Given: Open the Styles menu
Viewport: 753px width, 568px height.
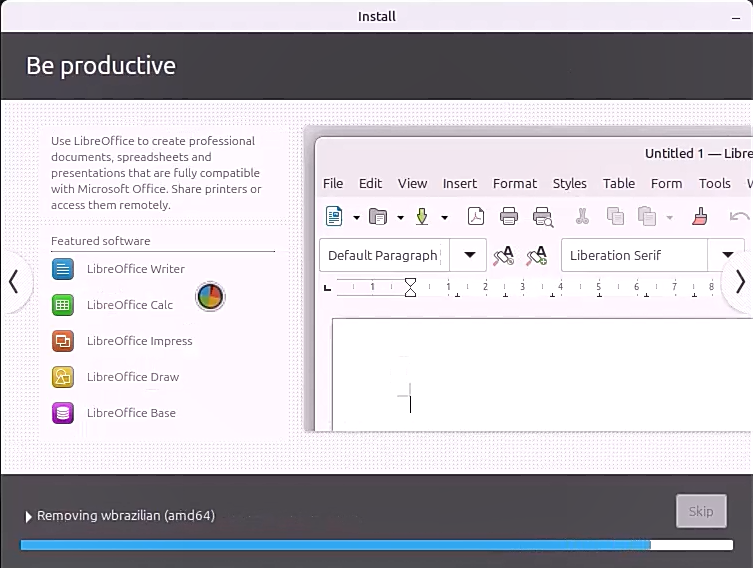Looking at the screenshot, I should click(569, 183).
